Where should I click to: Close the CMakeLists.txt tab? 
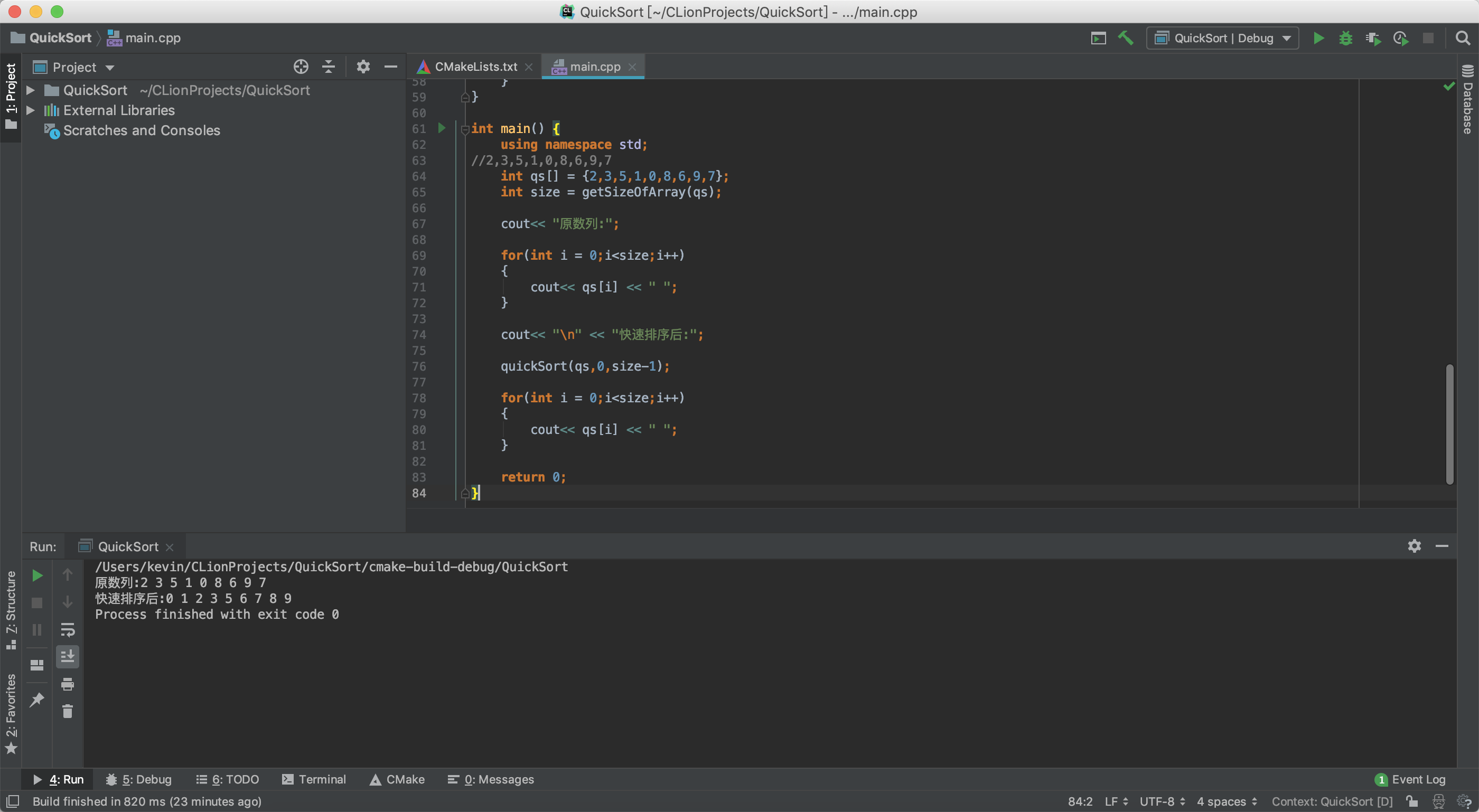click(x=529, y=67)
